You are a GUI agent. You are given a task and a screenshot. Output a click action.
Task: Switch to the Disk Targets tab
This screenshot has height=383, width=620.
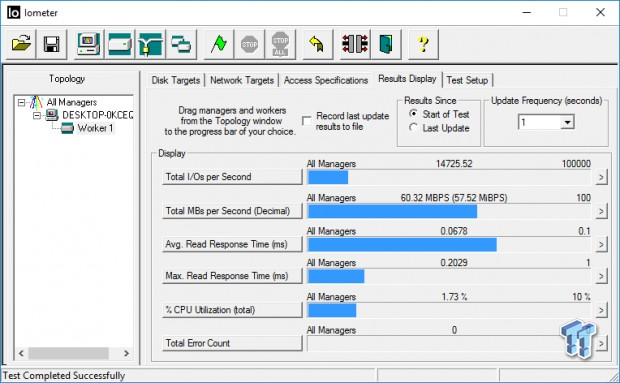point(176,80)
